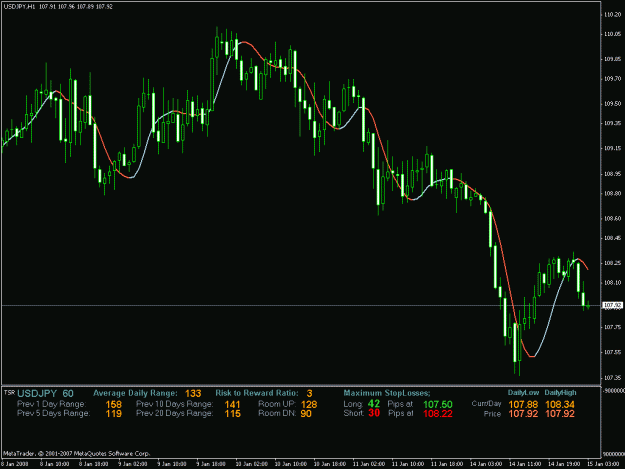Image resolution: width=625 pixels, height=469 pixels.
Task: Click the 108.60 price axis label
Action: 613,219
